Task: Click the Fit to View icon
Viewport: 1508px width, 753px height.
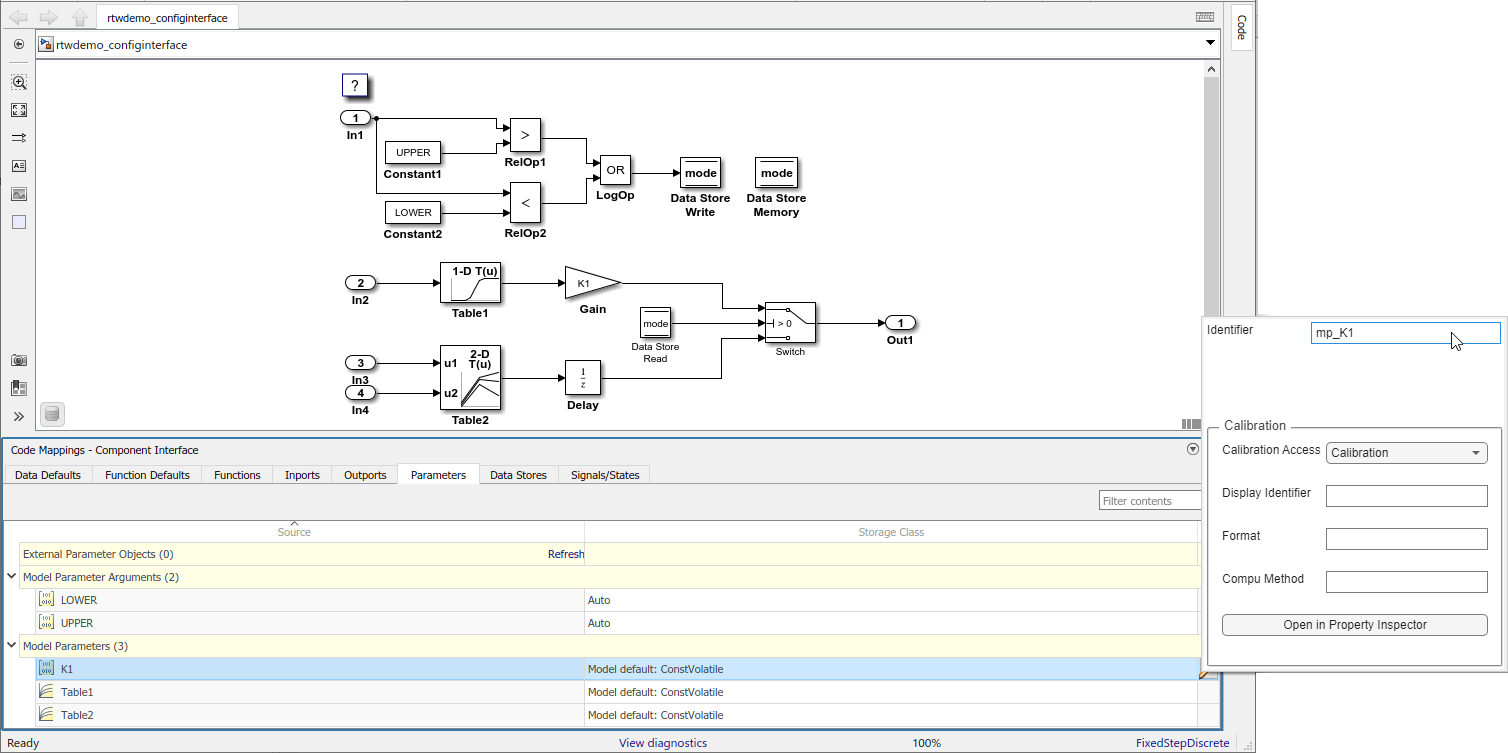Action: (x=19, y=110)
